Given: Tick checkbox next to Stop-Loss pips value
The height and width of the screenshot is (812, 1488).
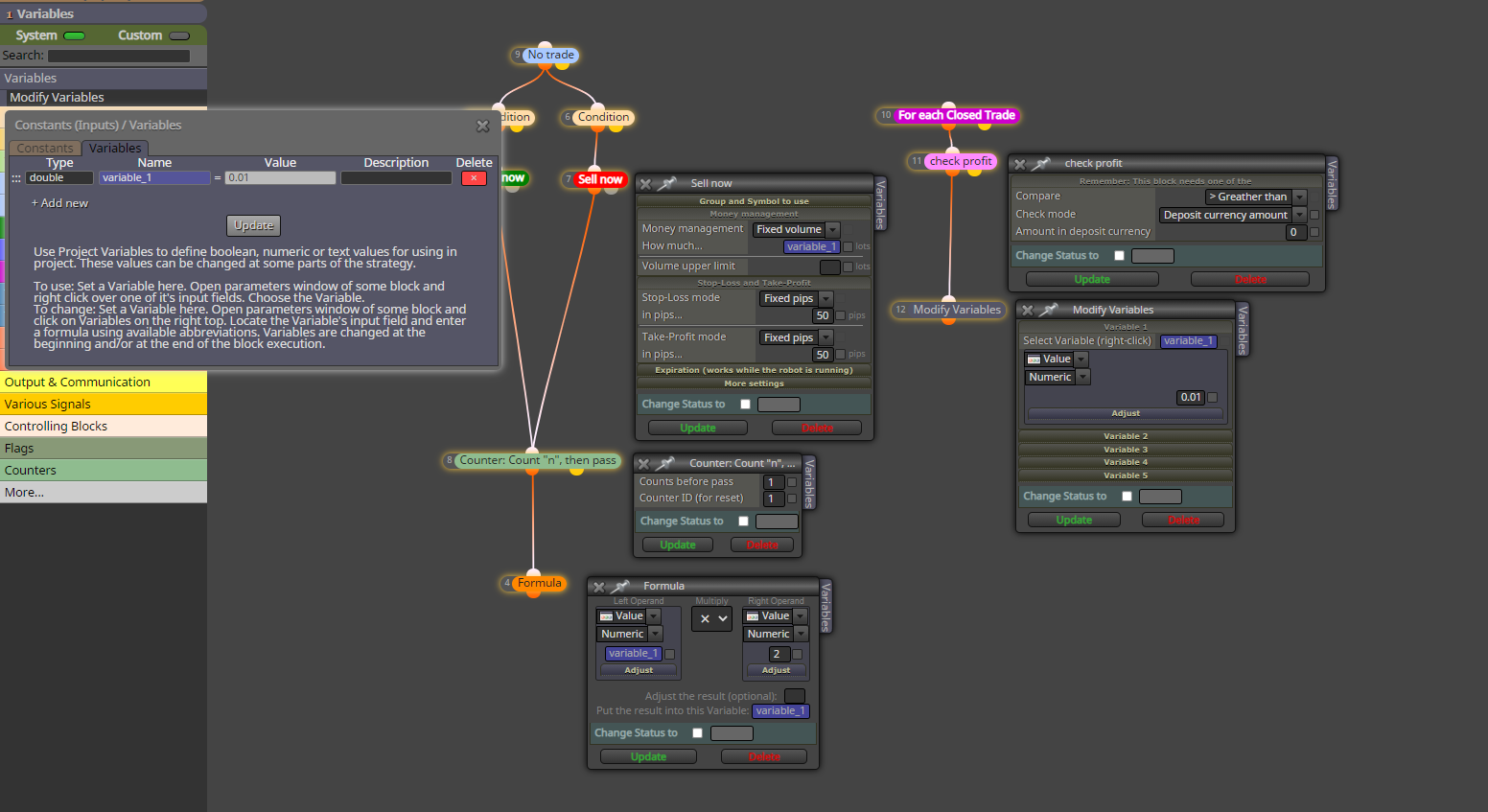Looking at the screenshot, I should 841,315.
